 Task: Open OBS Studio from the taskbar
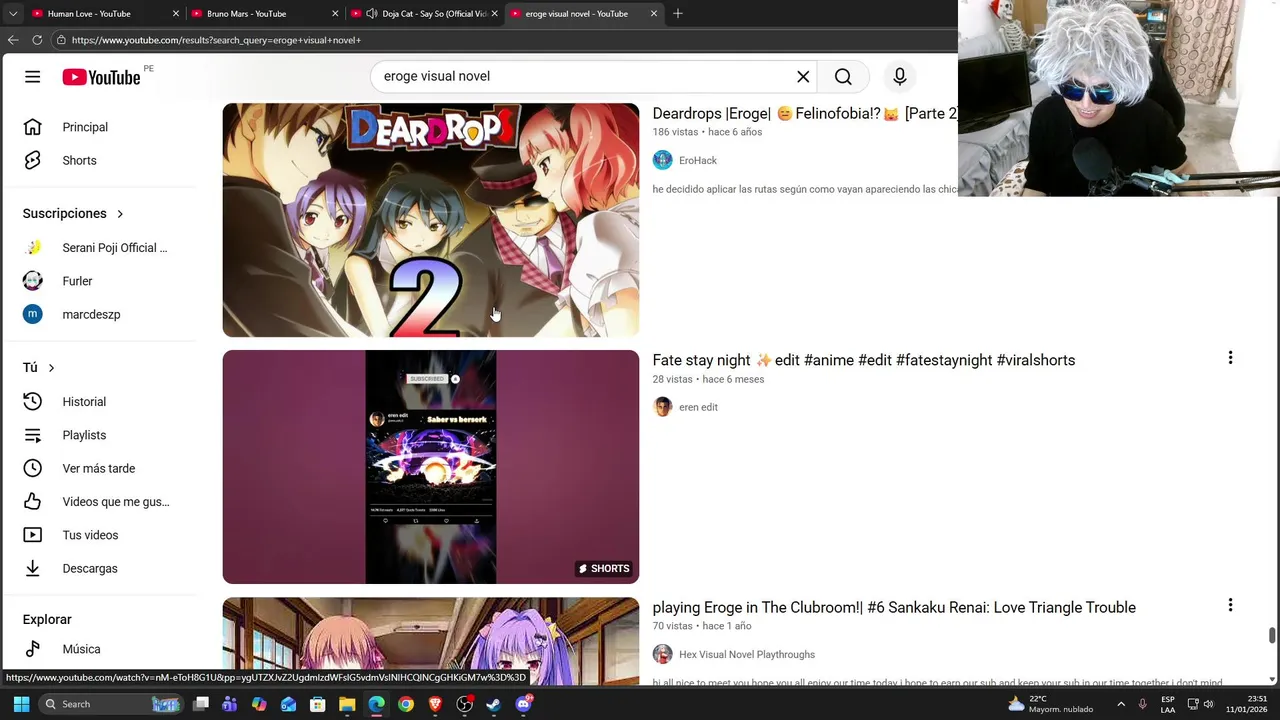[x=464, y=704]
